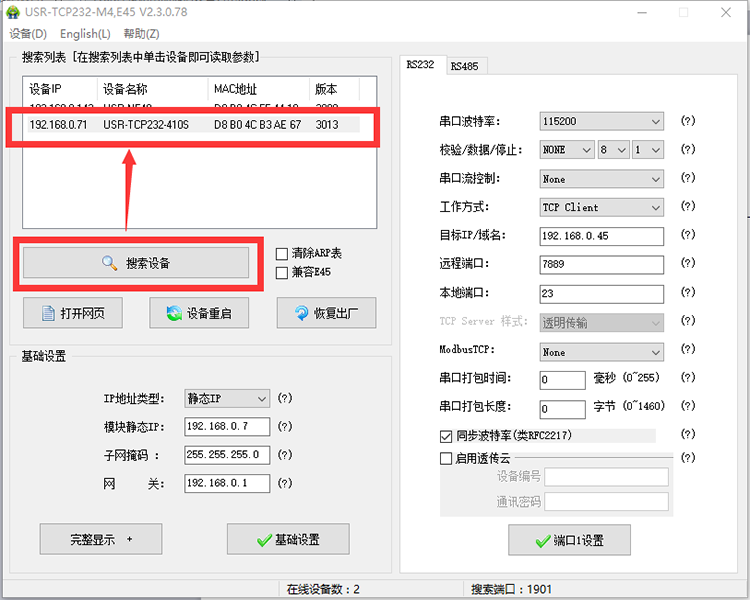The width and height of the screenshot is (750, 600).
Task: Click the 基础设置 save button with checkmark
Action: point(288,539)
